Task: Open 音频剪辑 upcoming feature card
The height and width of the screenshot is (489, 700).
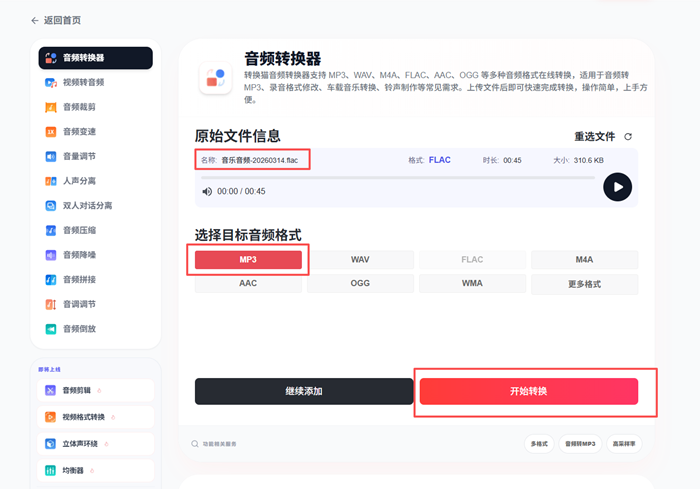Action: pos(96,390)
